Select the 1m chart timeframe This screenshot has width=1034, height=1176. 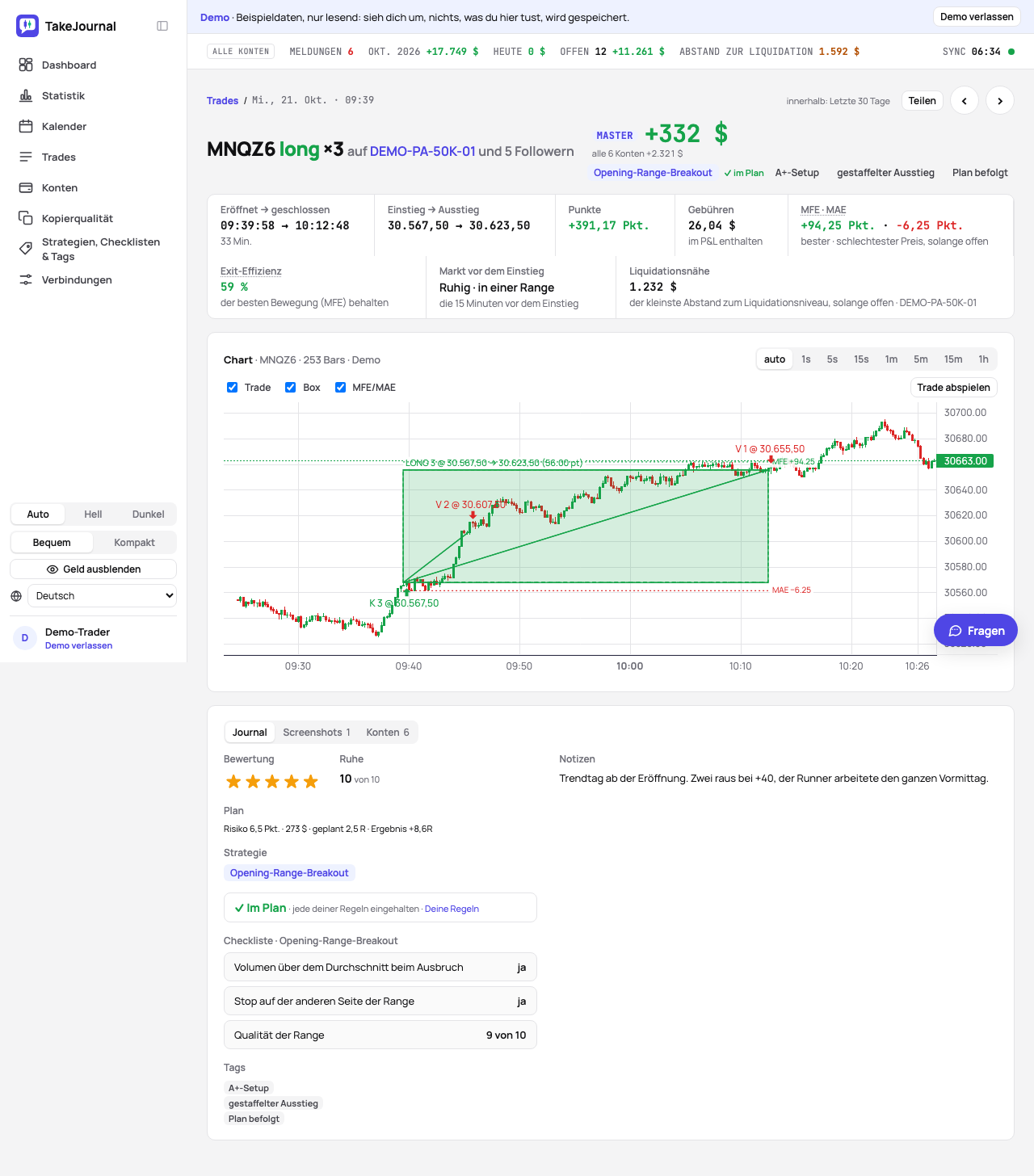(x=891, y=359)
